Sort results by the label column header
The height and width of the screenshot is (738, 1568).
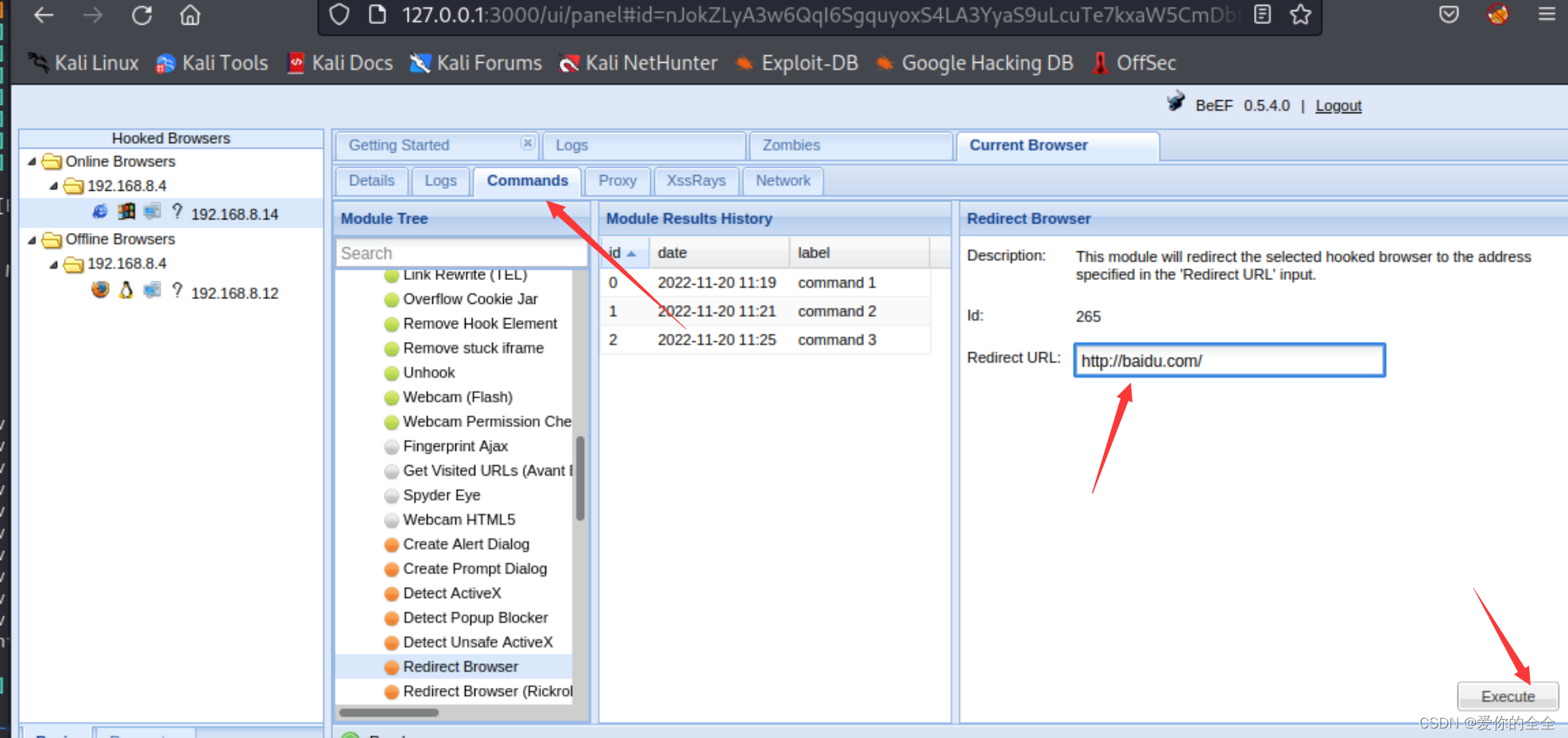860,253
